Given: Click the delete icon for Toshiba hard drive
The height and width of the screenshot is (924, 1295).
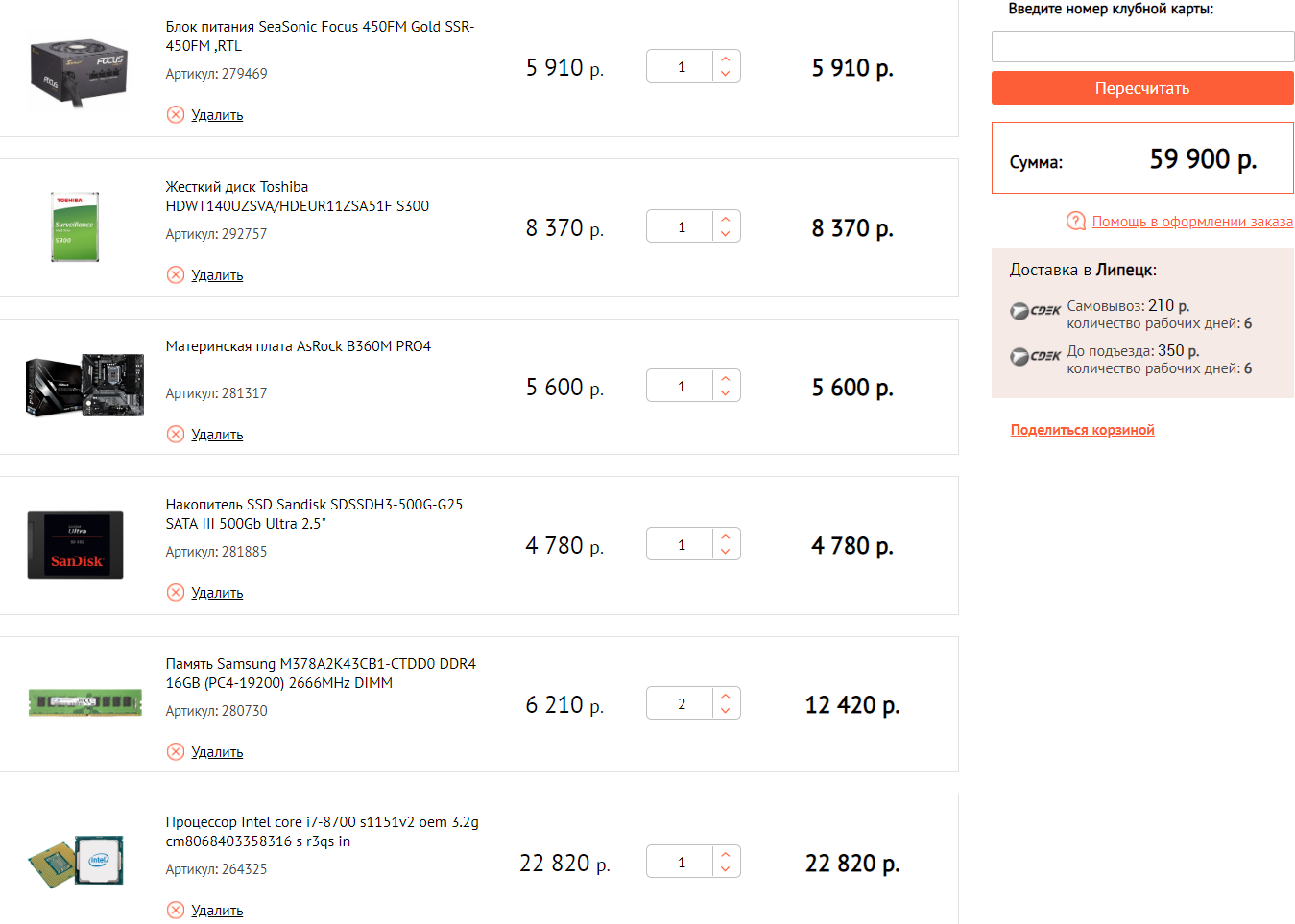Looking at the screenshot, I should [x=176, y=275].
